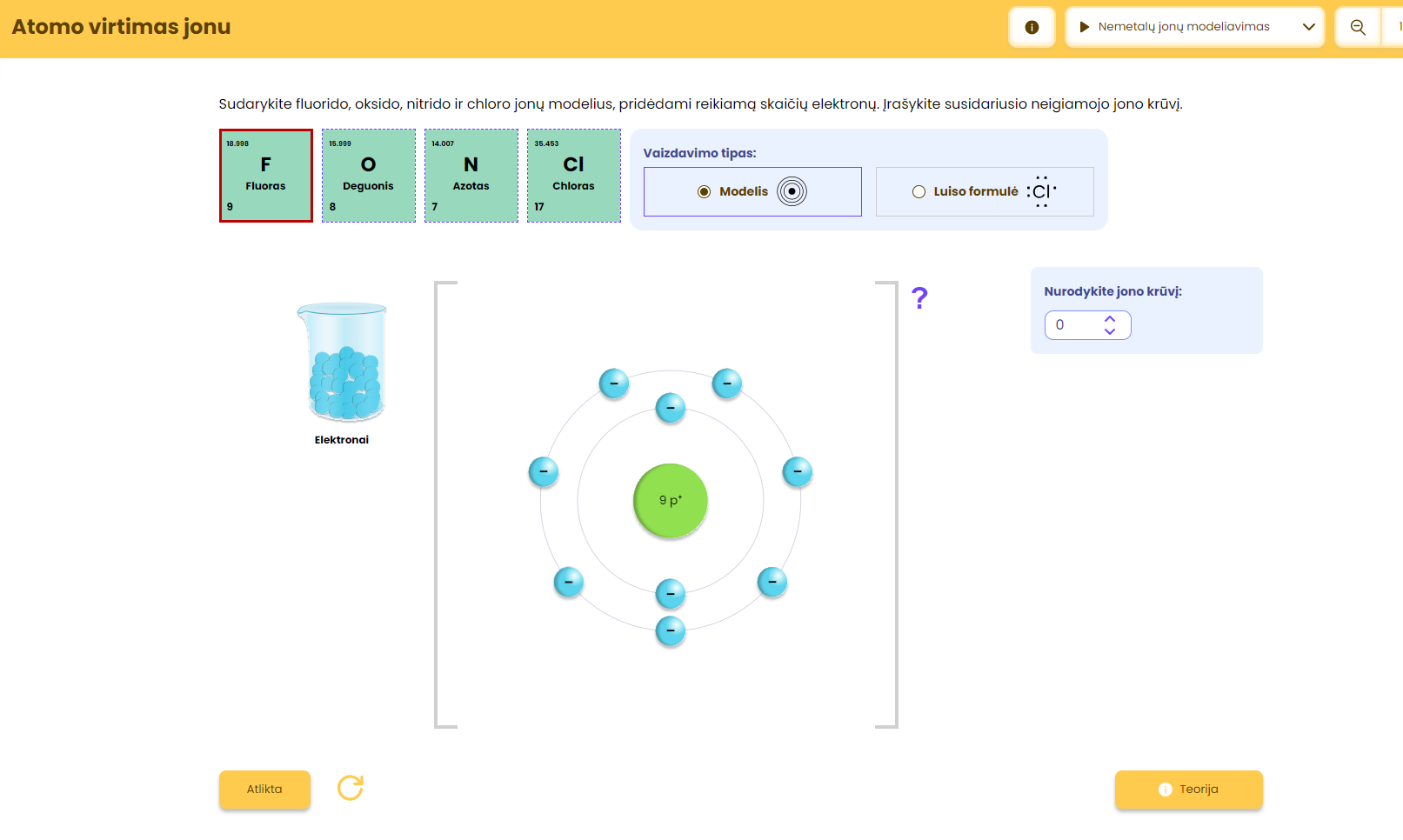Screen dimensions: 1403x840
Task: Click the info icon in the header
Action: tap(1032, 27)
